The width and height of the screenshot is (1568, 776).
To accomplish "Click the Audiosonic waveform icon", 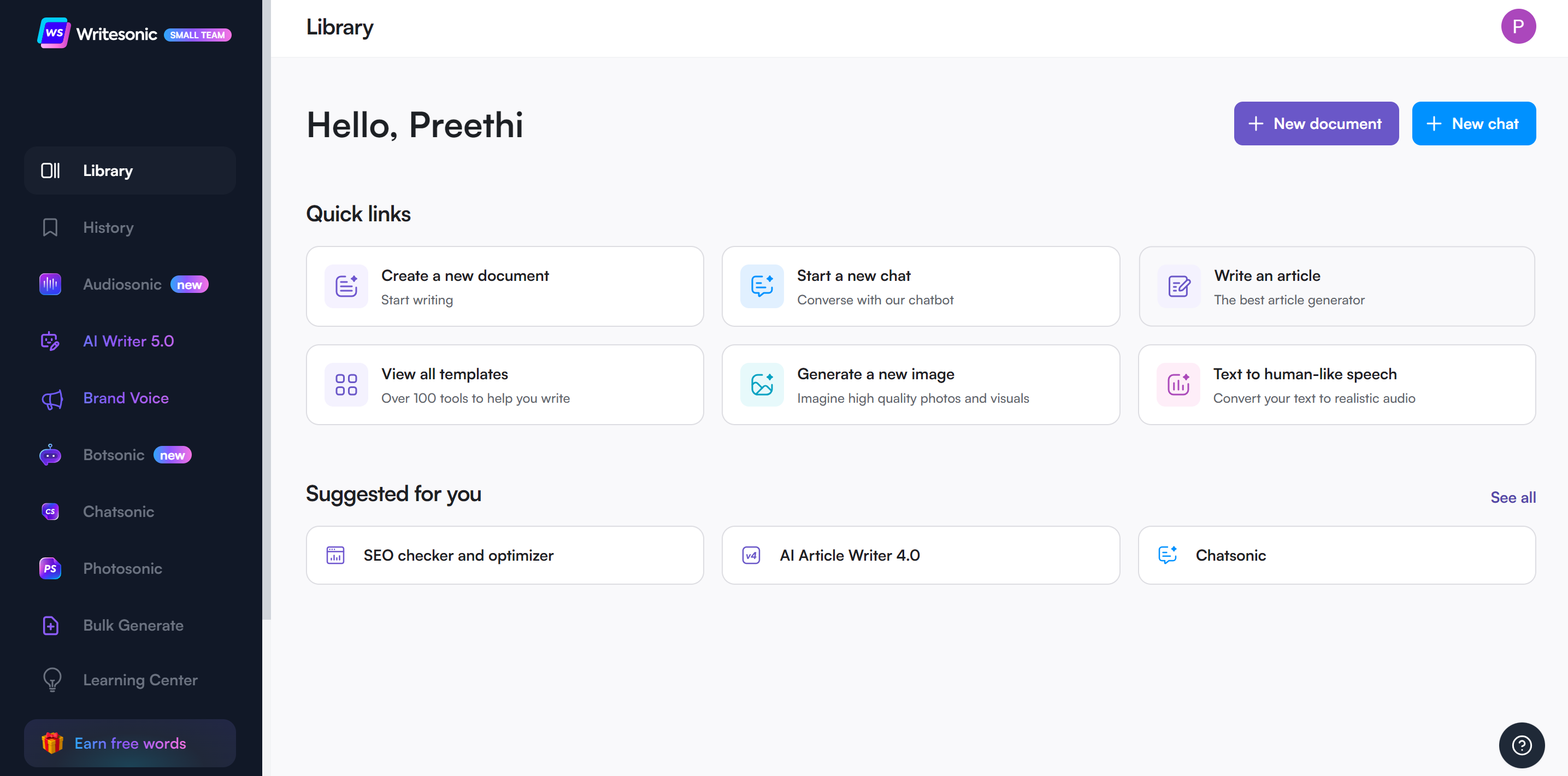I will point(50,284).
